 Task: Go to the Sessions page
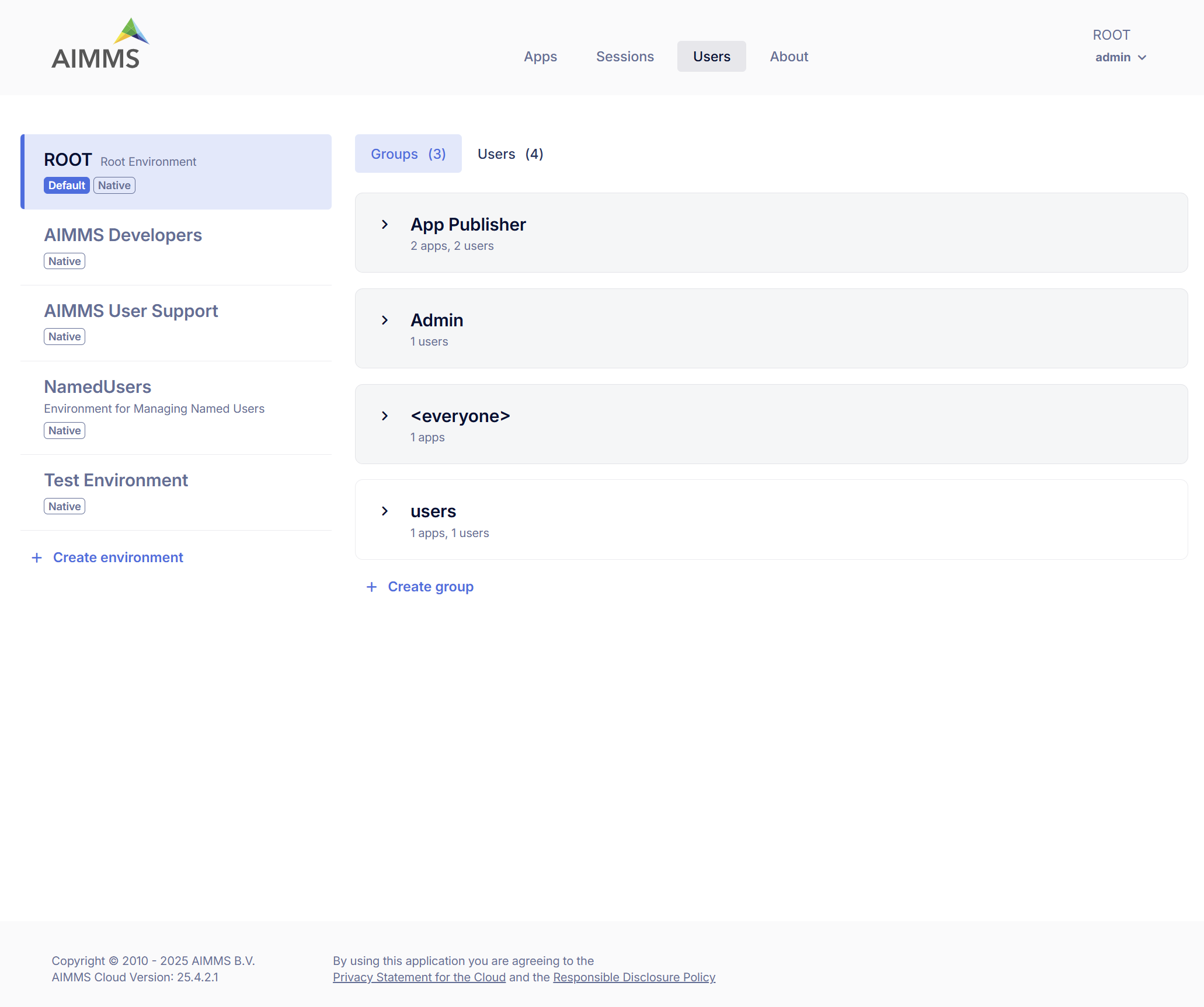point(625,57)
